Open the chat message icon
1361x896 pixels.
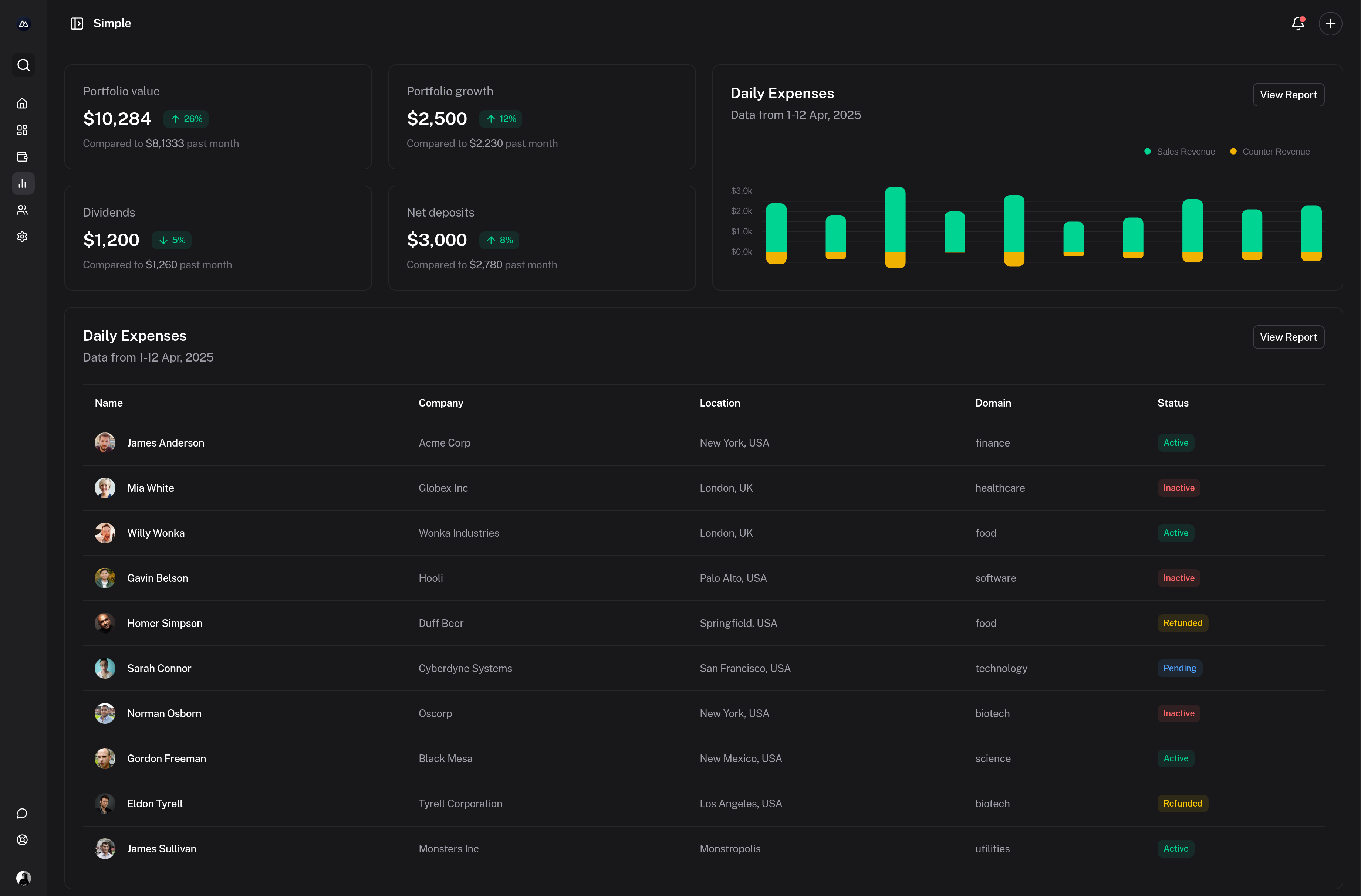(22, 813)
